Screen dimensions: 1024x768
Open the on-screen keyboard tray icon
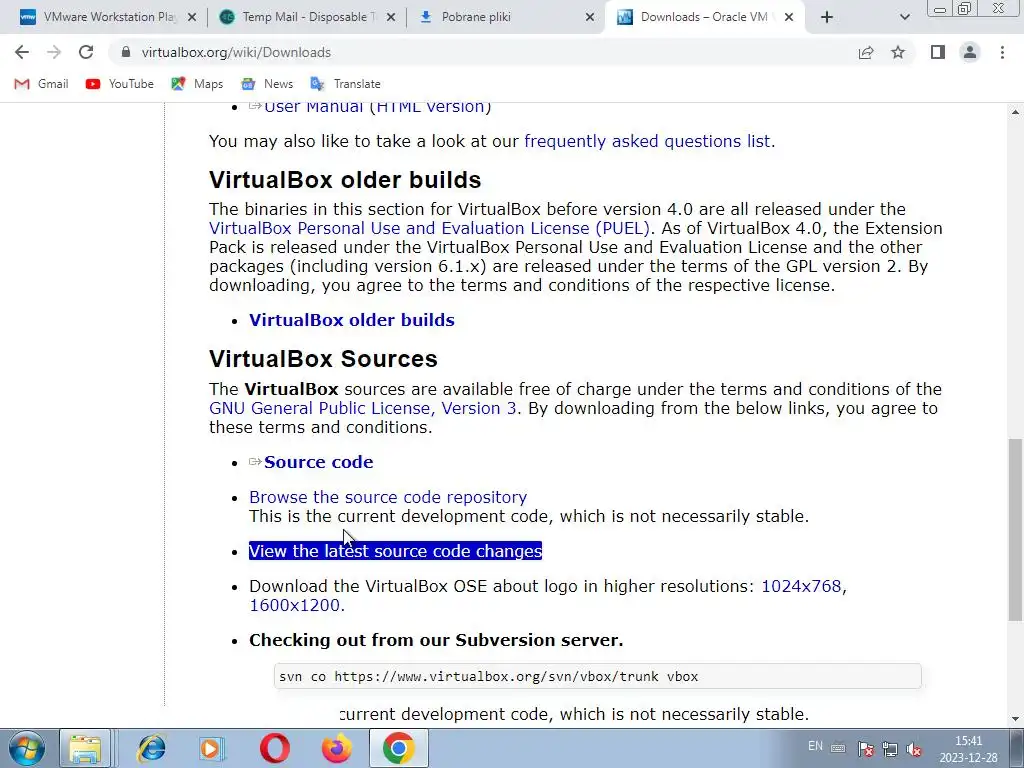pos(839,748)
